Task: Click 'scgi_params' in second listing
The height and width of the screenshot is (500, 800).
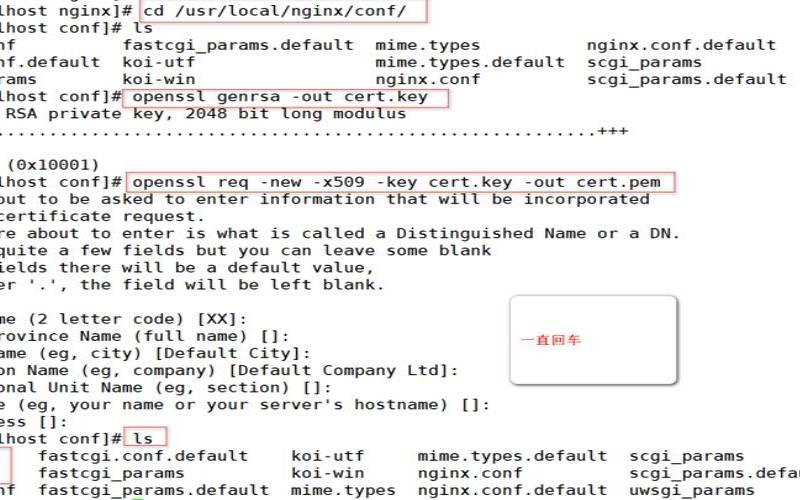Action: point(686,457)
